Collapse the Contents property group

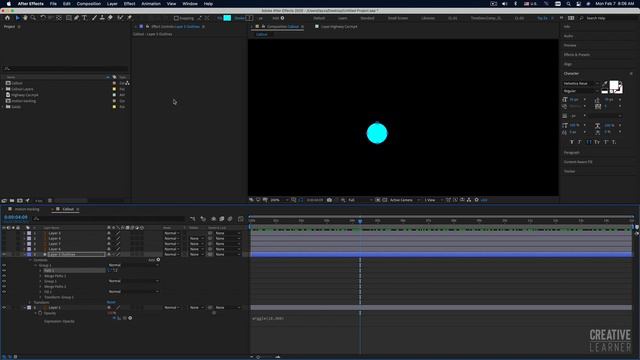[30, 260]
